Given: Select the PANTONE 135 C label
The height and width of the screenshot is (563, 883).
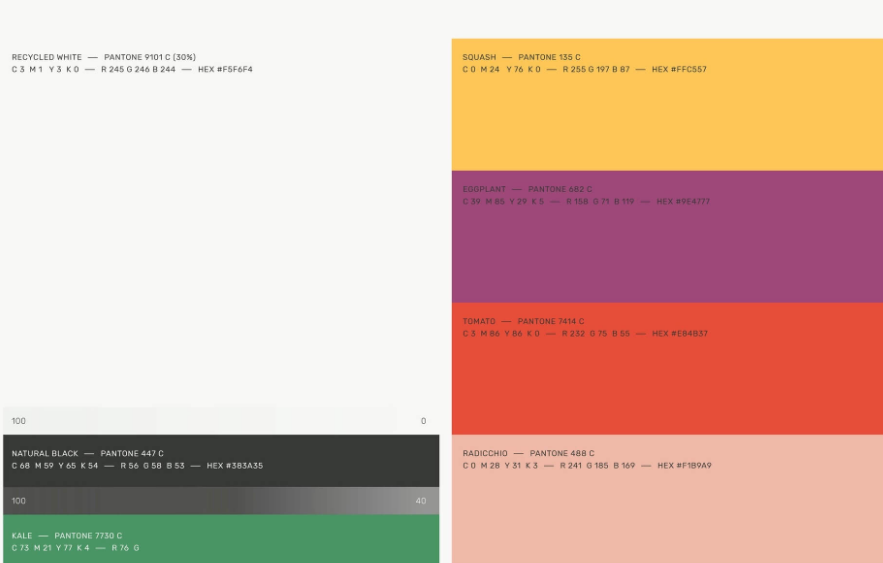Looking at the screenshot, I should [549, 58].
